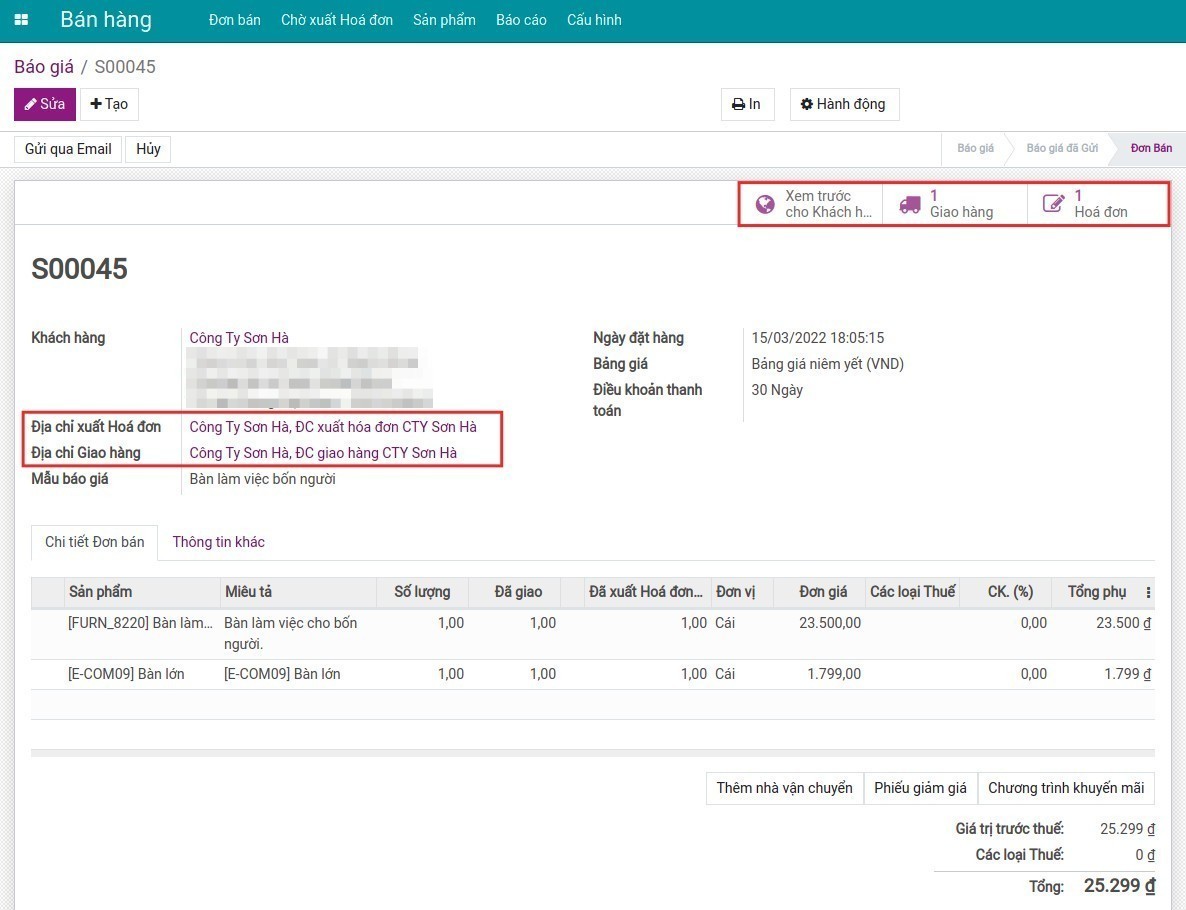Open the Báo cáo menu
Viewport: 1186px width, 910px height.
pyautogui.click(x=521, y=20)
